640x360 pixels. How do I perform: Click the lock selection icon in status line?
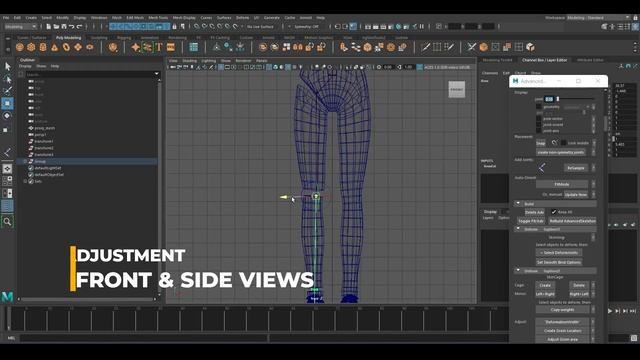(174, 27)
